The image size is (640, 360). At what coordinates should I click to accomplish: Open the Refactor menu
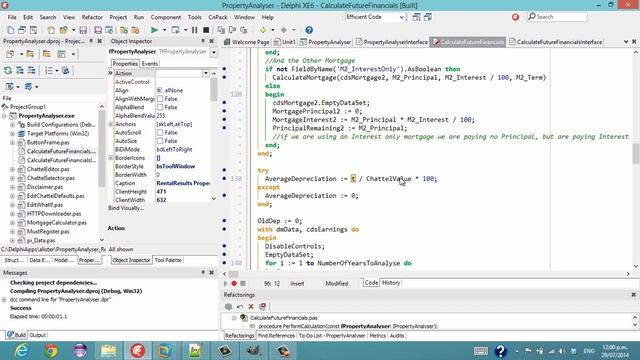[92, 17]
